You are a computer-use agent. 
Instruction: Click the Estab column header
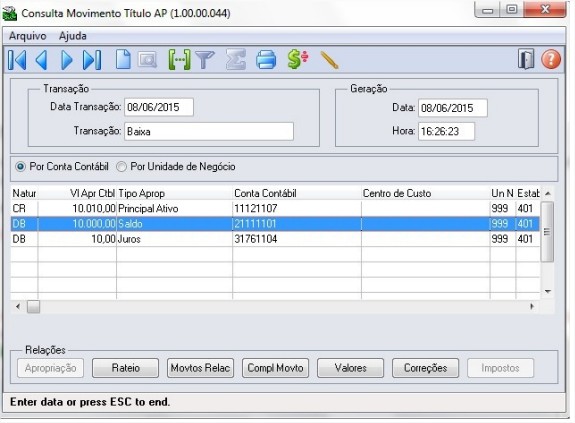tap(528, 193)
